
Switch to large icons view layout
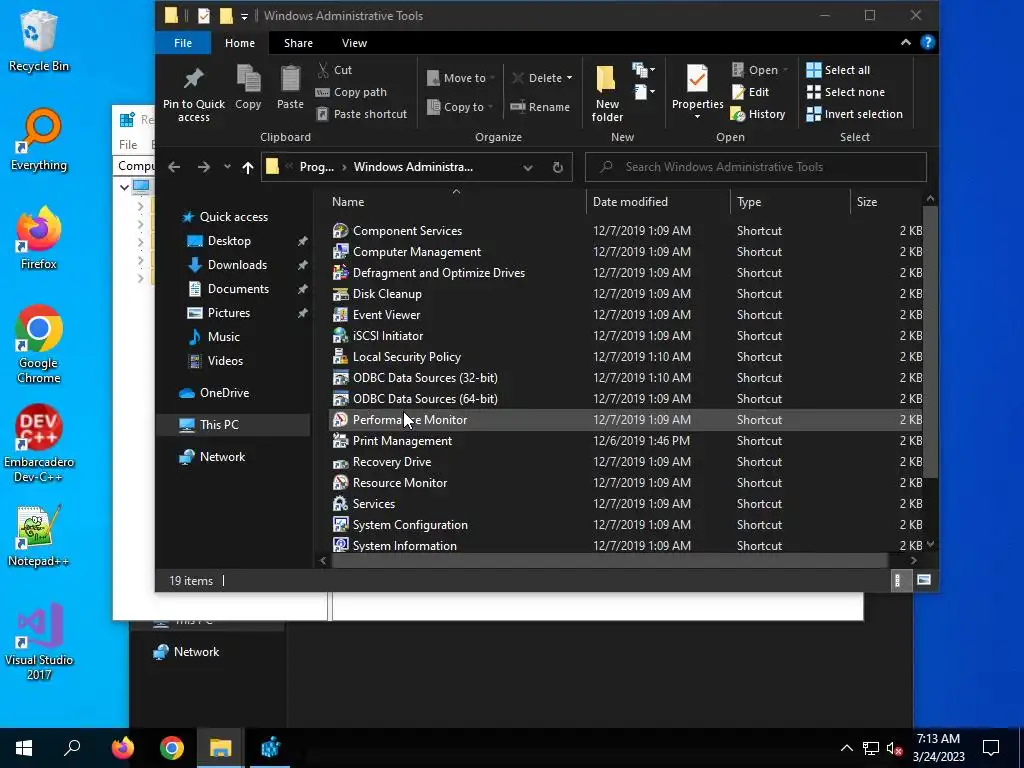923,580
